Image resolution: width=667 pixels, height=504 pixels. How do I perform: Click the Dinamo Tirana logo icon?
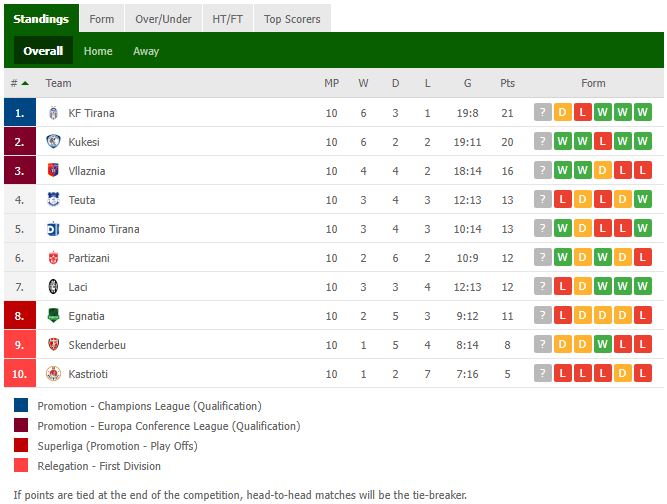click(x=54, y=229)
